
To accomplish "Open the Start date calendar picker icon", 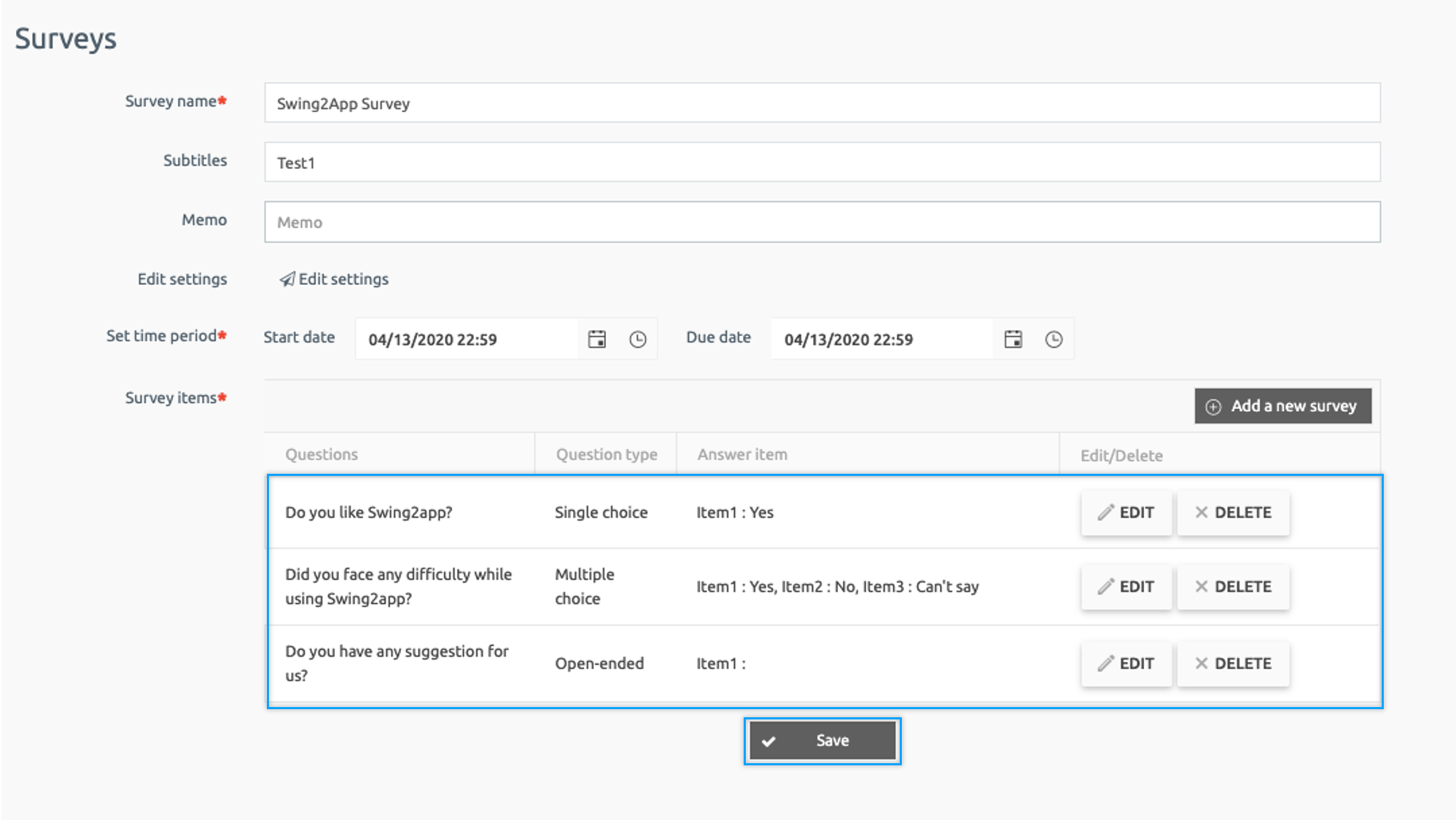I will (597, 339).
